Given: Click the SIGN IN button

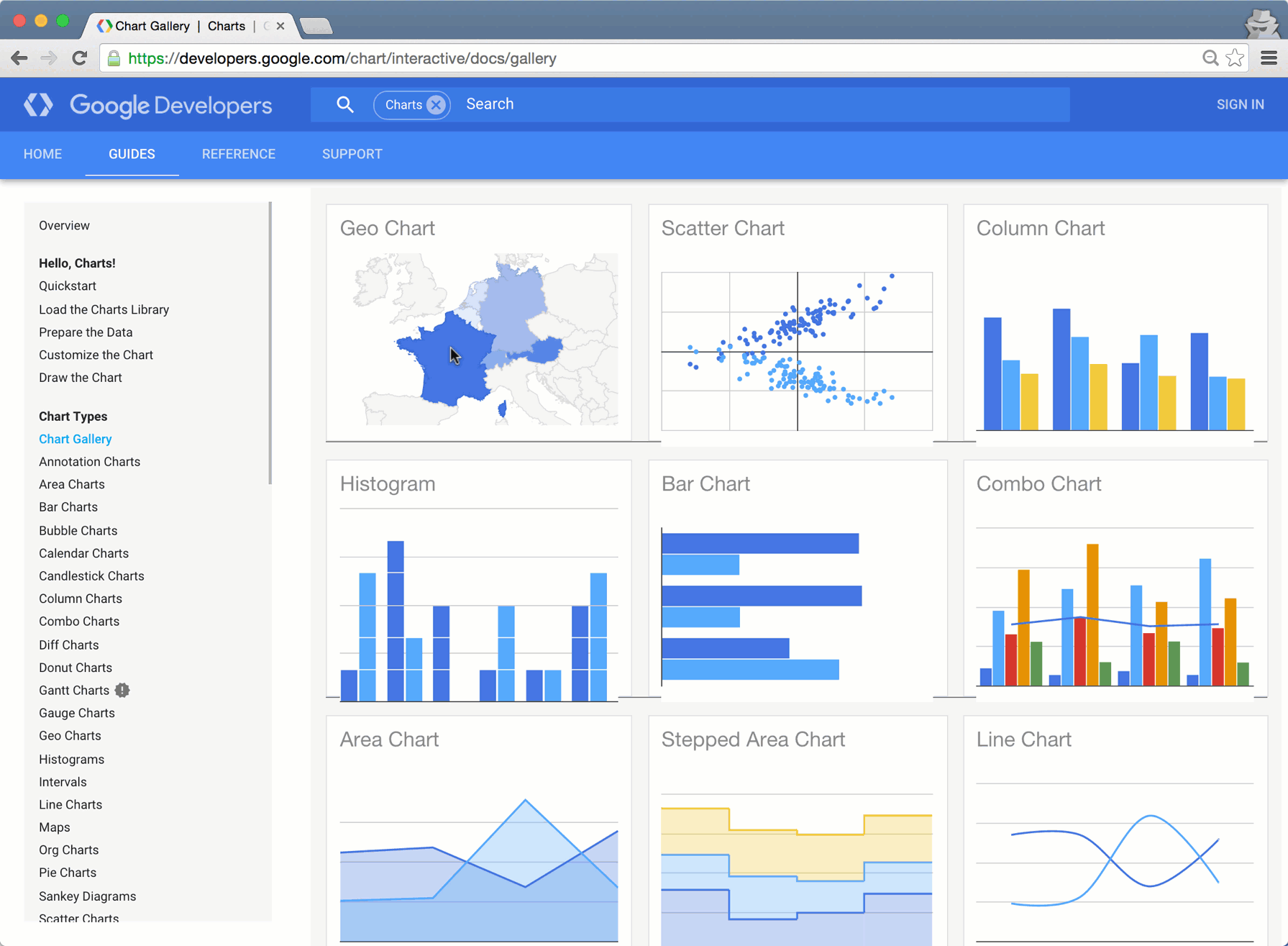Looking at the screenshot, I should [1240, 104].
